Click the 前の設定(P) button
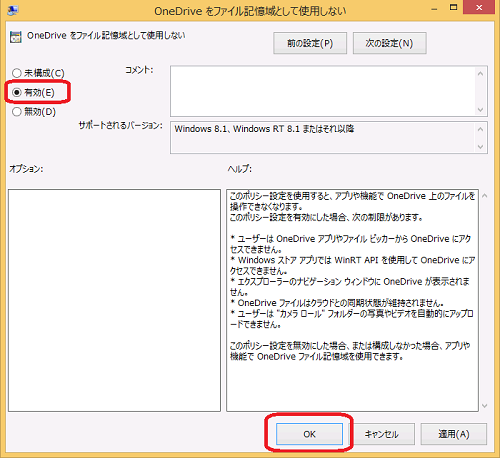 pyautogui.click(x=310, y=43)
